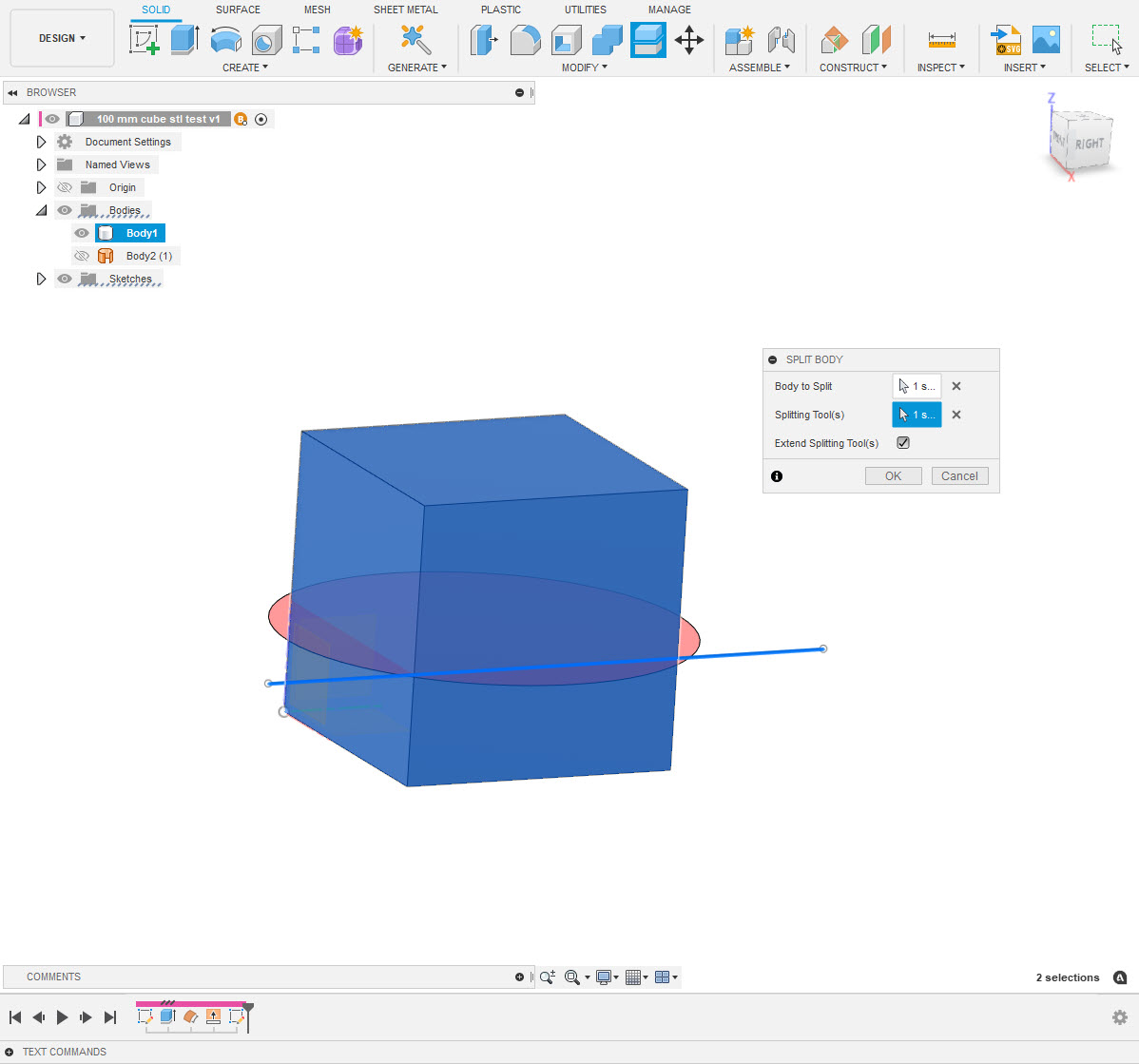Switch to the SURFACE tab
This screenshot has height=1064, width=1139.
coord(237,10)
